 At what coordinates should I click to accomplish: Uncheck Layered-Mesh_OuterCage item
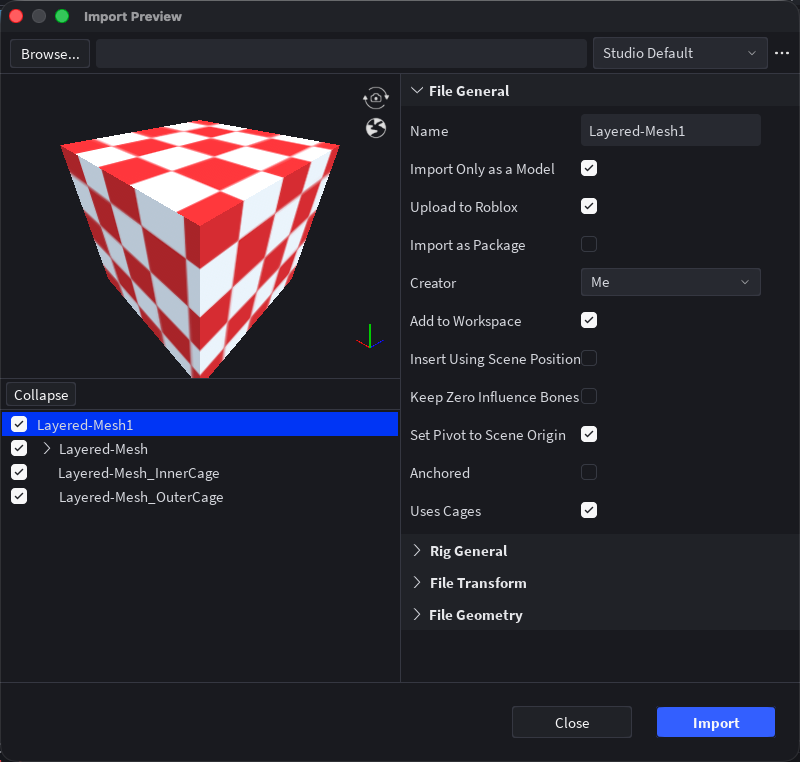pos(19,496)
